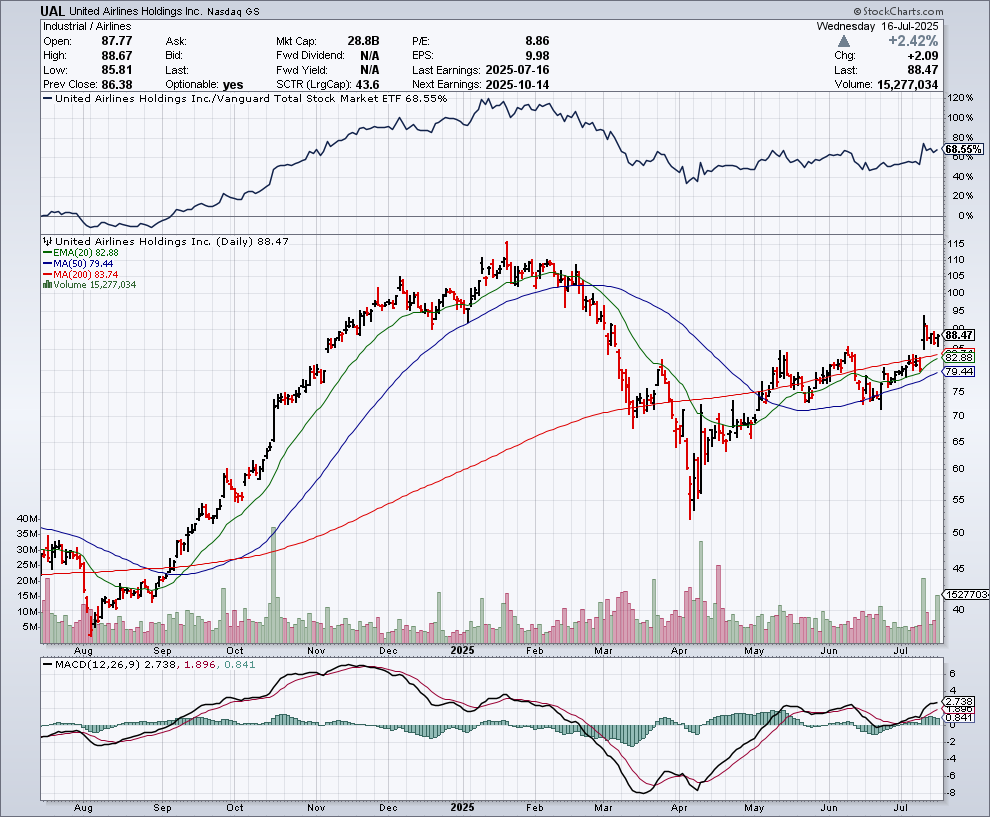Image resolution: width=990 pixels, height=817 pixels.
Task: Click the MACD(12,26,9) indicator legend
Action: (149, 665)
